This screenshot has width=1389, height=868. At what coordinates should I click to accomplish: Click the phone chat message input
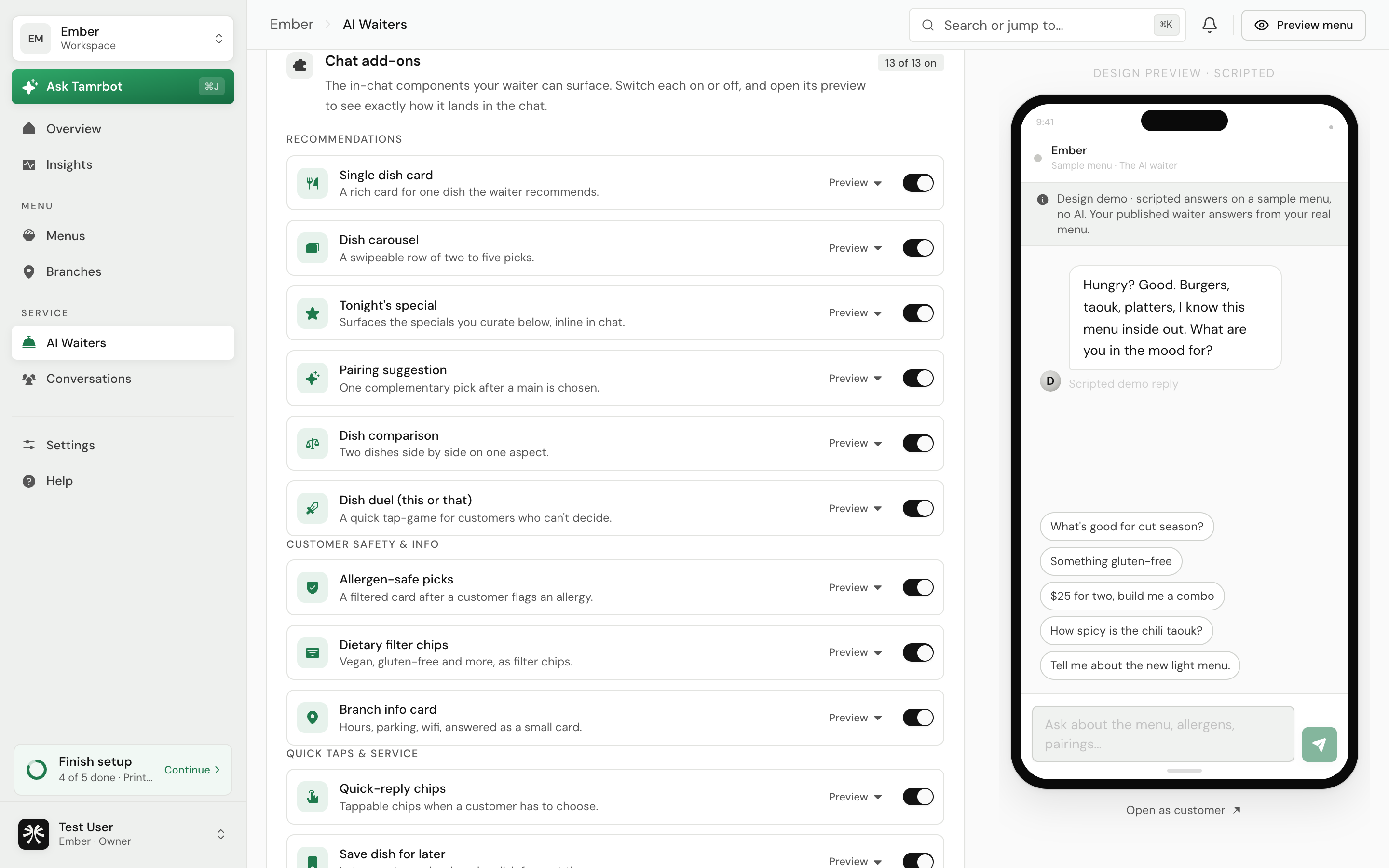pos(1163,734)
